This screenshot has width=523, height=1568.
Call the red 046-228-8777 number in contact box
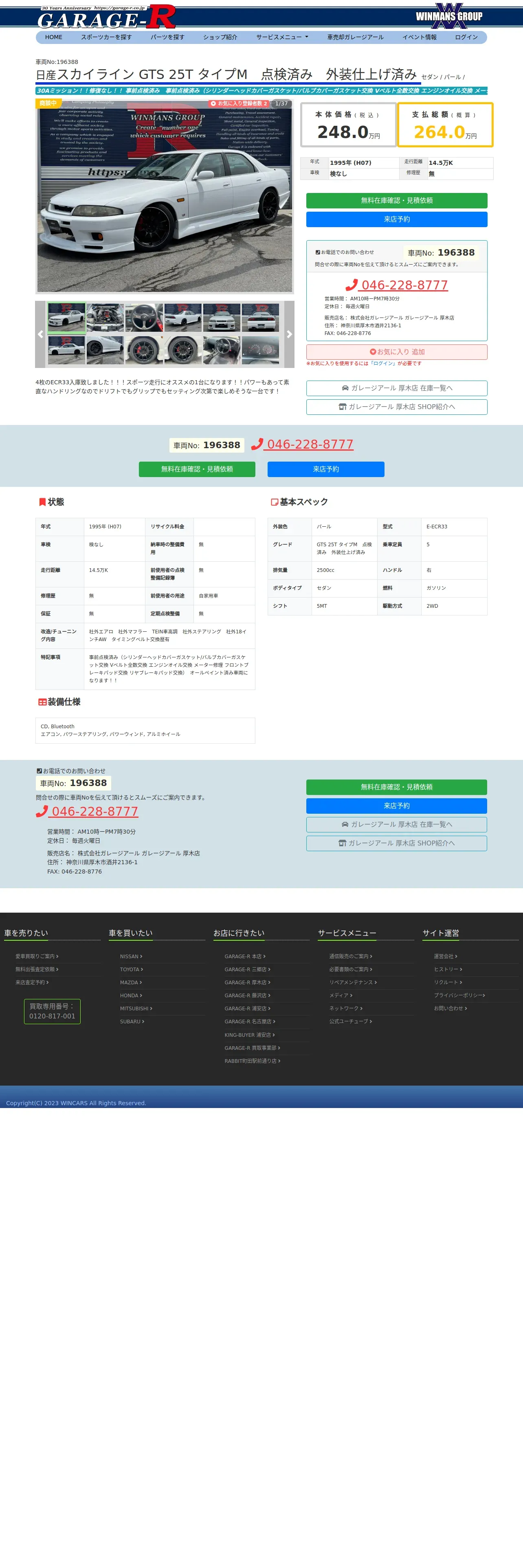397,285
